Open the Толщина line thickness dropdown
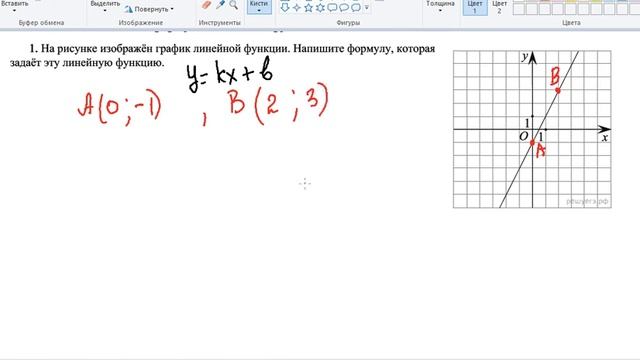This screenshot has width=640, height=360. point(440,7)
